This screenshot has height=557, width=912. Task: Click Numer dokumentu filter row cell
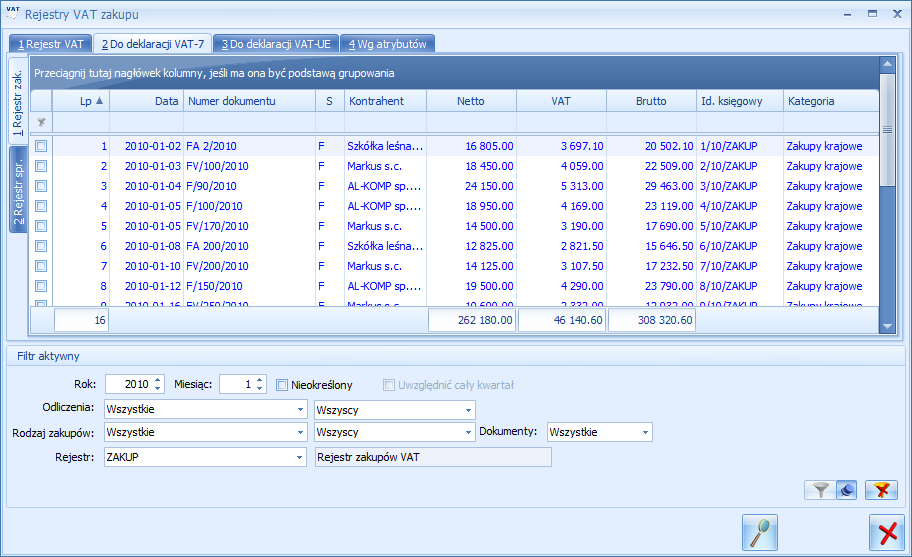pyautogui.click(x=250, y=123)
